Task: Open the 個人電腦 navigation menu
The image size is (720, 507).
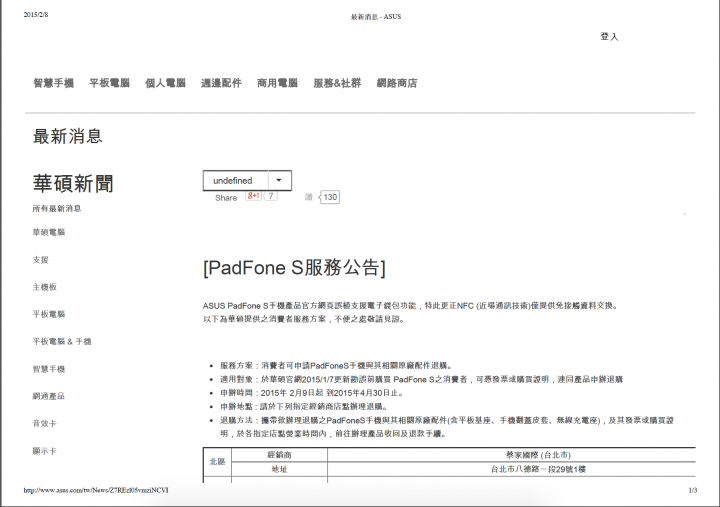Action: click(x=165, y=83)
